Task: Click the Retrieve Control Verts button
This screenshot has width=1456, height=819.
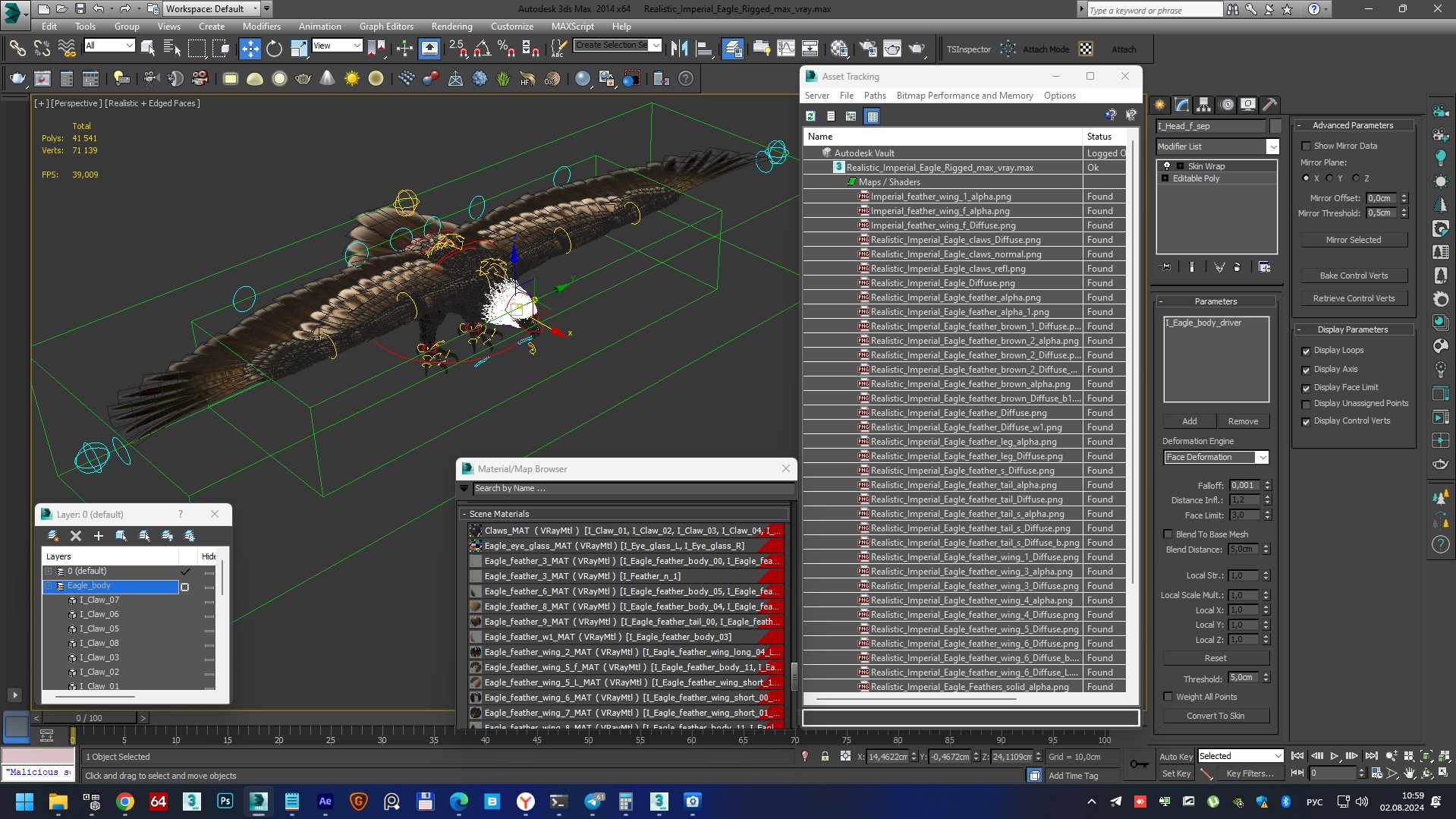Action: pos(1354,298)
